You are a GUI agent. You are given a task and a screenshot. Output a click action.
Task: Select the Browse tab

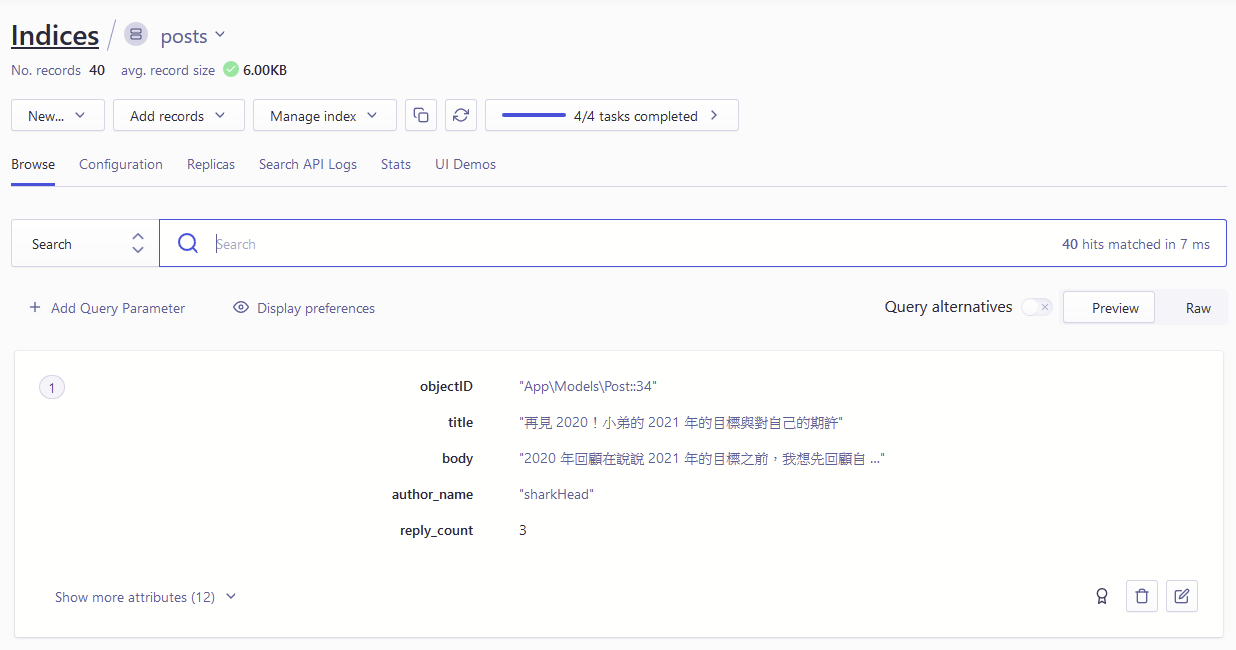pos(33,164)
